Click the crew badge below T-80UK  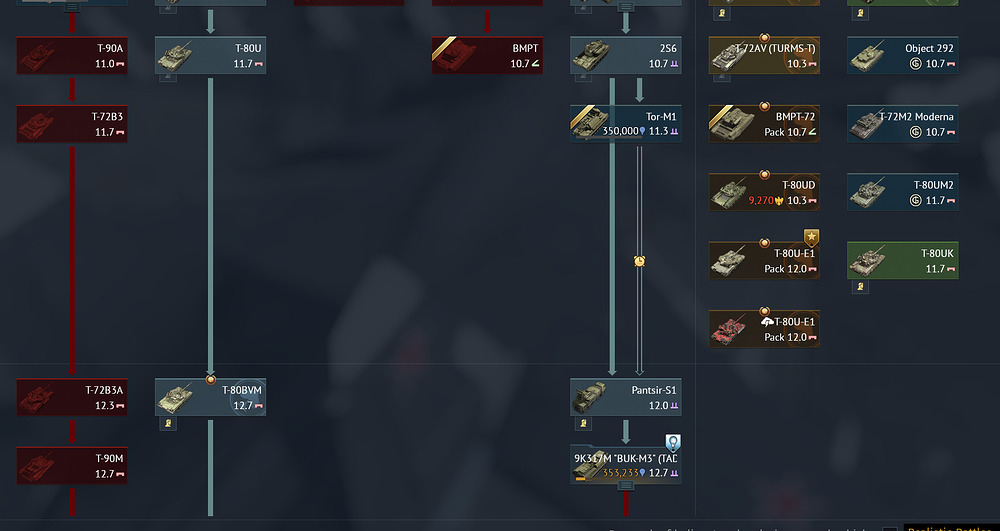pos(860,287)
